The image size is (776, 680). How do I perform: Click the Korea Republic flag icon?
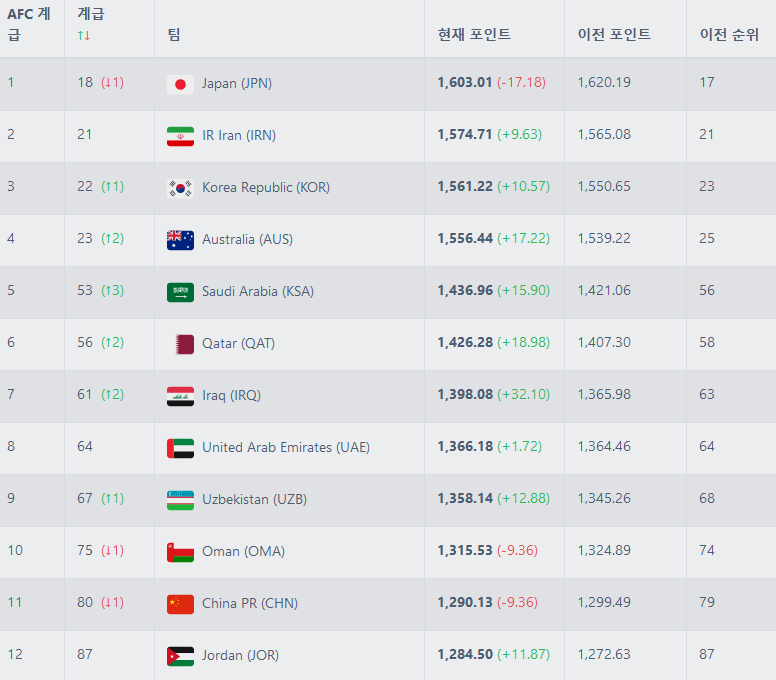pos(180,188)
